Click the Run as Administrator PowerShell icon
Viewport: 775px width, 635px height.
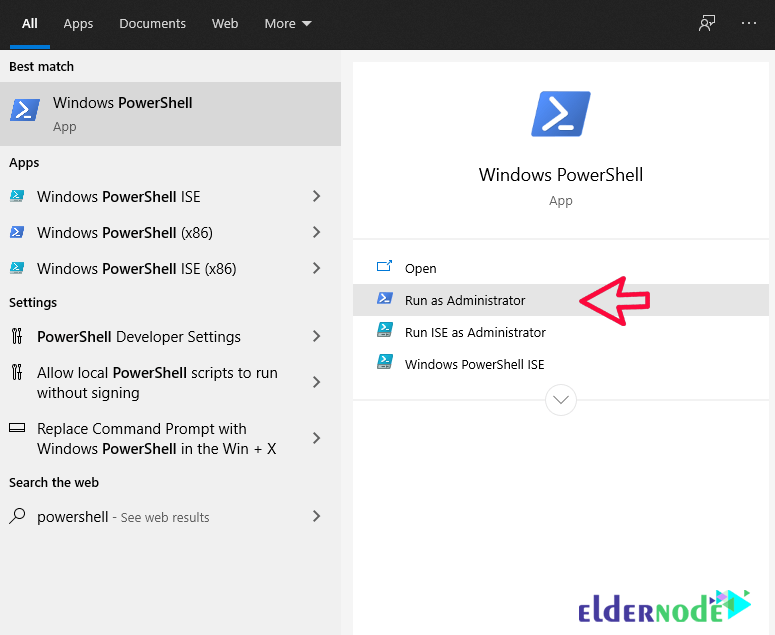pyautogui.click(x=385, y=298)
